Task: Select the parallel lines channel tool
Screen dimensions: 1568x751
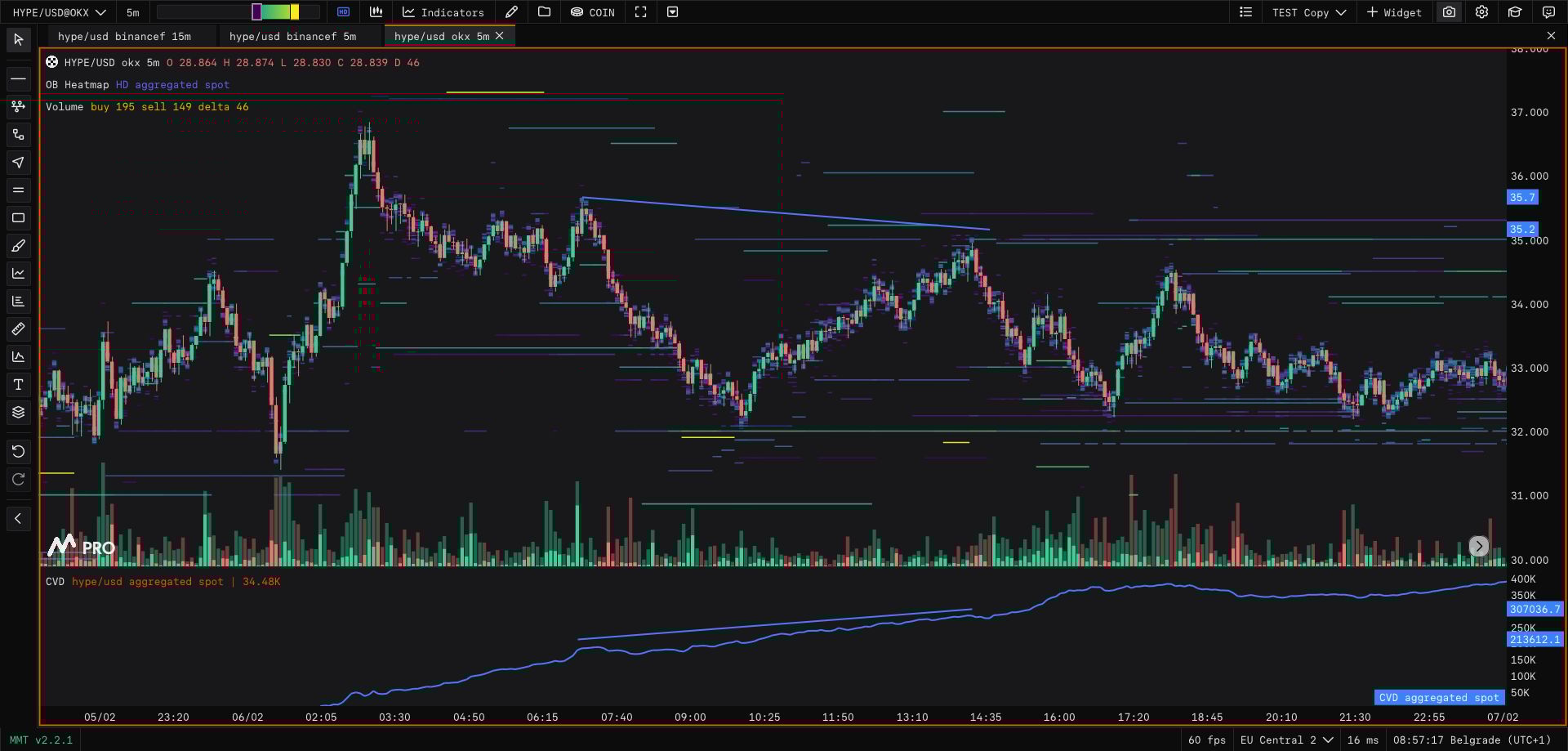Action: [x=18, y=190]
